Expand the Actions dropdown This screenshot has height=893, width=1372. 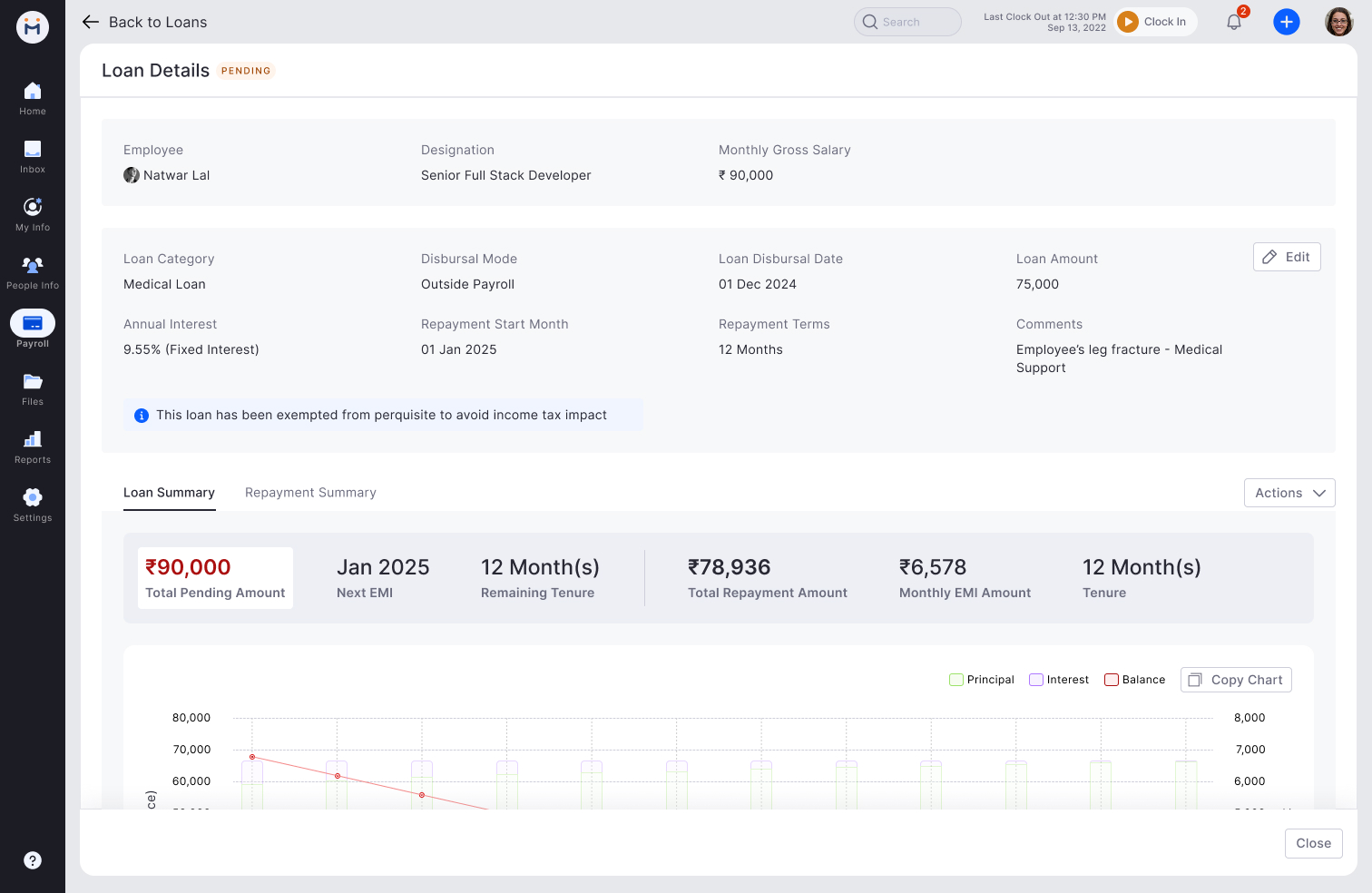[x=1289, y=493]
